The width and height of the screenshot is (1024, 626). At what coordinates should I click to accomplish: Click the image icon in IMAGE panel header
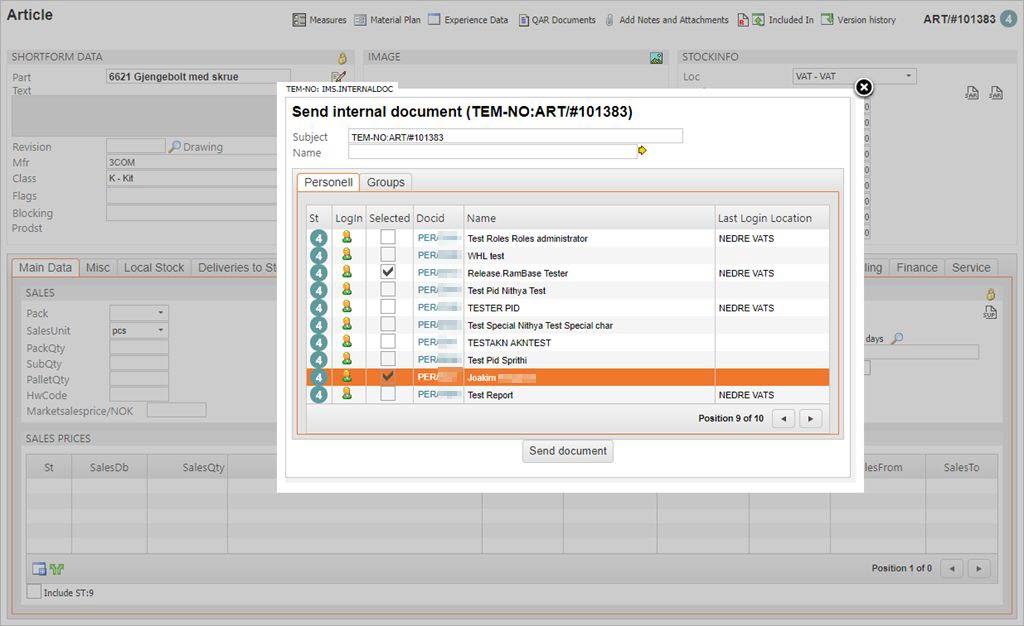[x=656, y=58]
